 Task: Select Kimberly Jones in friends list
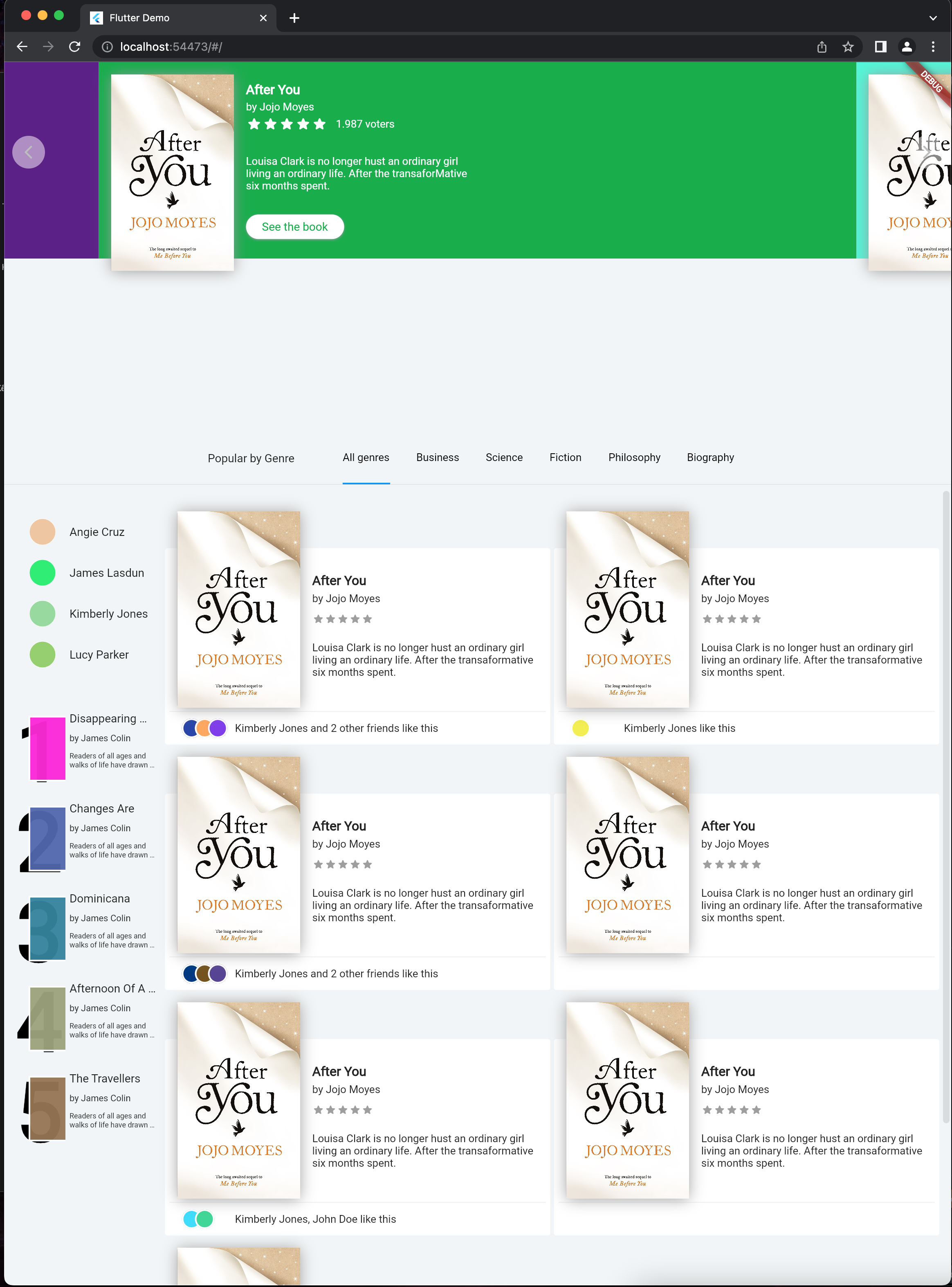pos(108,614)
